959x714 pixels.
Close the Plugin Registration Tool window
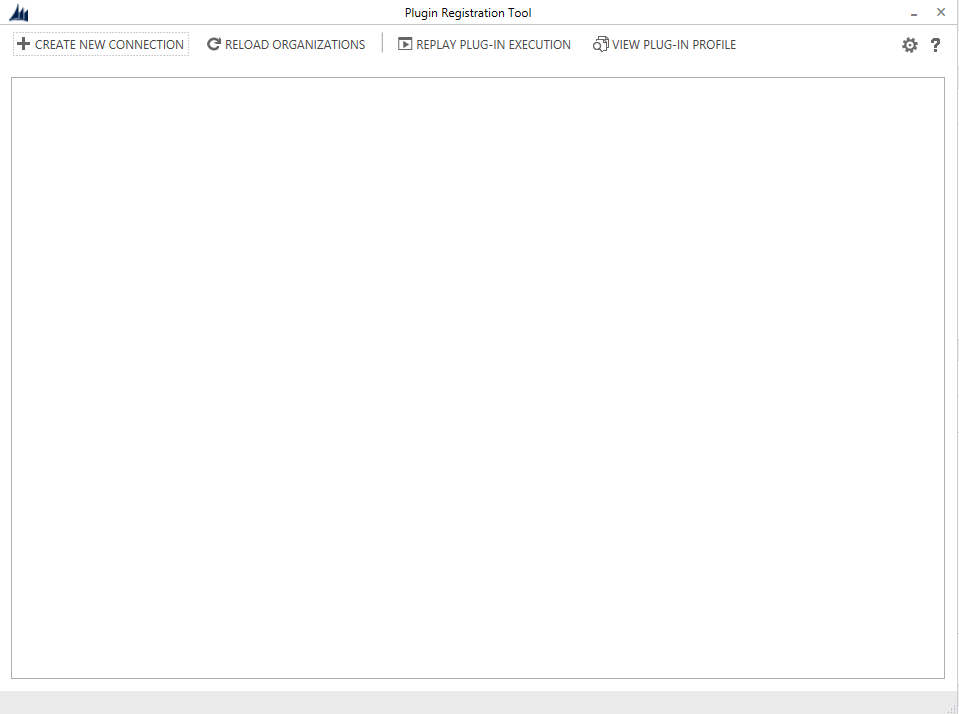[941, 12]
